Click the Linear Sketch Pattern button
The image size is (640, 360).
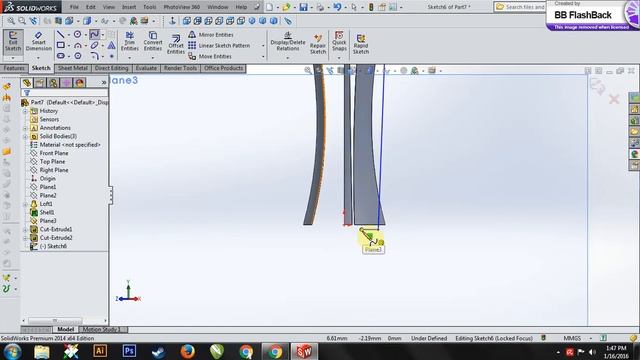point(219,45)
